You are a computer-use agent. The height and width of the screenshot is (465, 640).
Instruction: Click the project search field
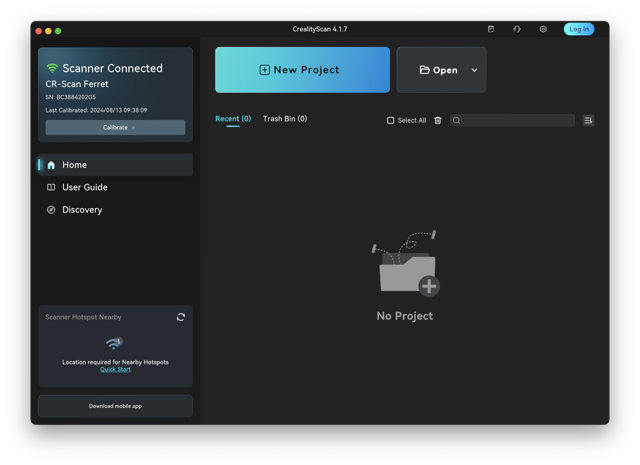(x=512, y=120)
